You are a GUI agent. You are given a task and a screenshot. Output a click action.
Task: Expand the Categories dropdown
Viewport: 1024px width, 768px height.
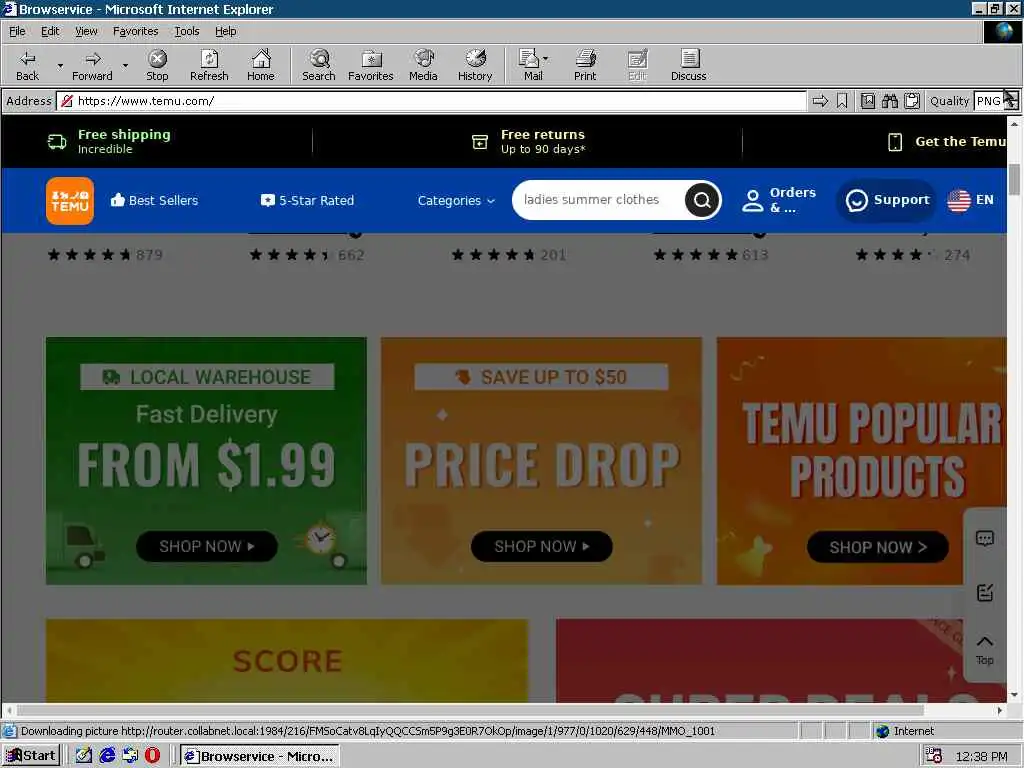point(456,200)
